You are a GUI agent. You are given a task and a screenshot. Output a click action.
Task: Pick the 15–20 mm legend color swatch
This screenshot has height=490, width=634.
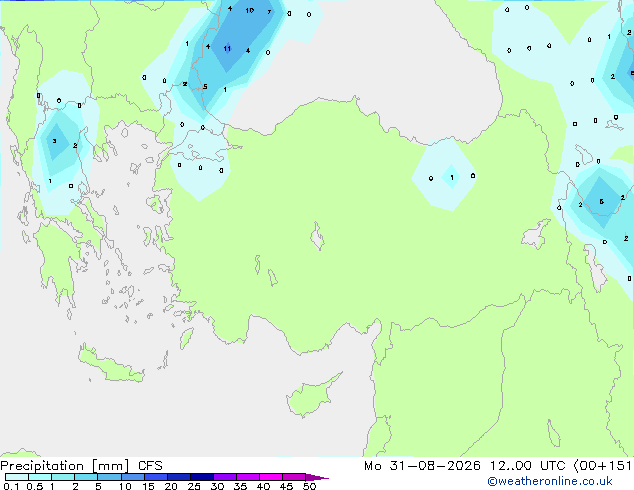[156, 477]
